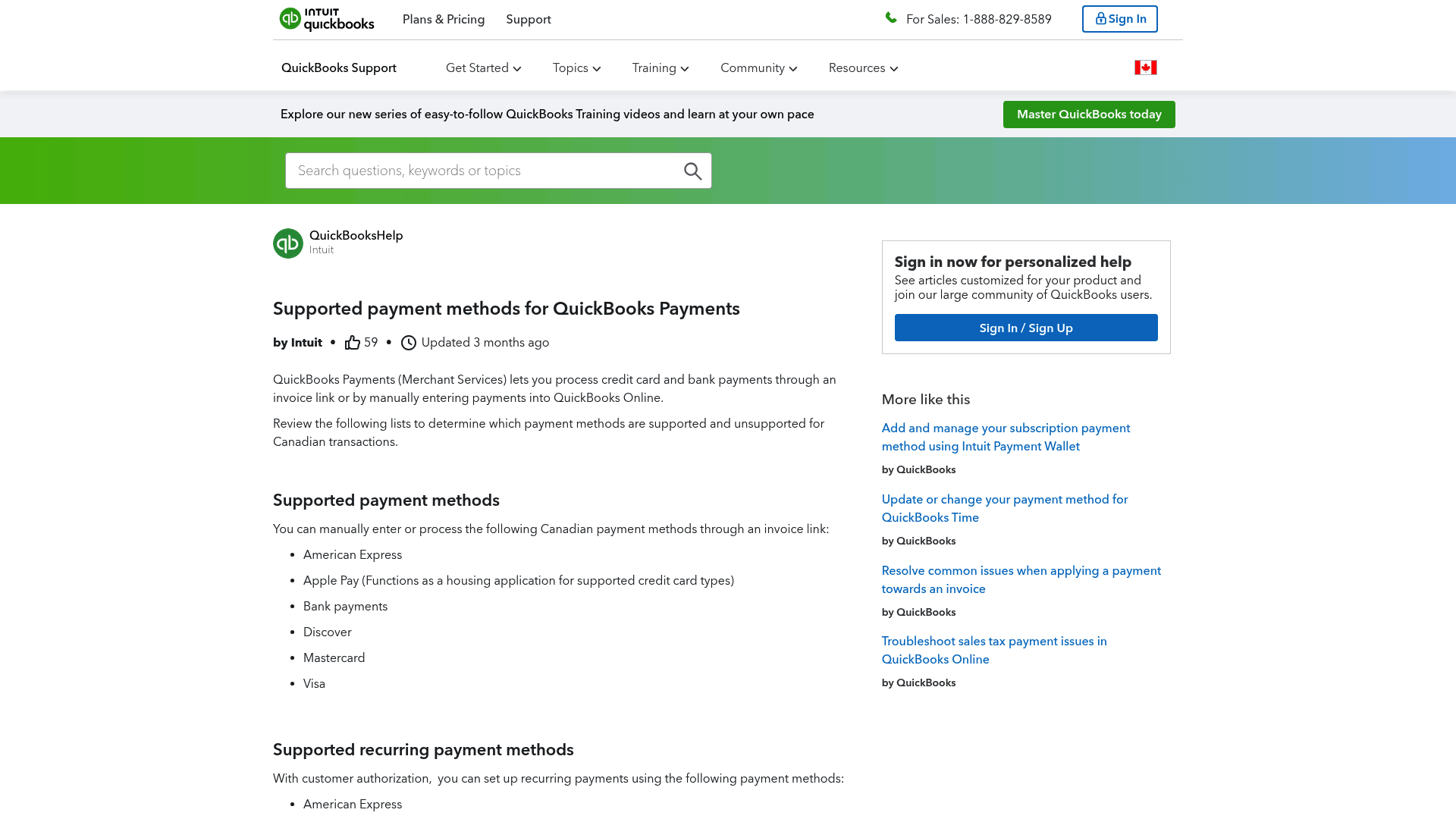Click the like count 59
Screen dimensions: 1456x819
coord(371,343)
